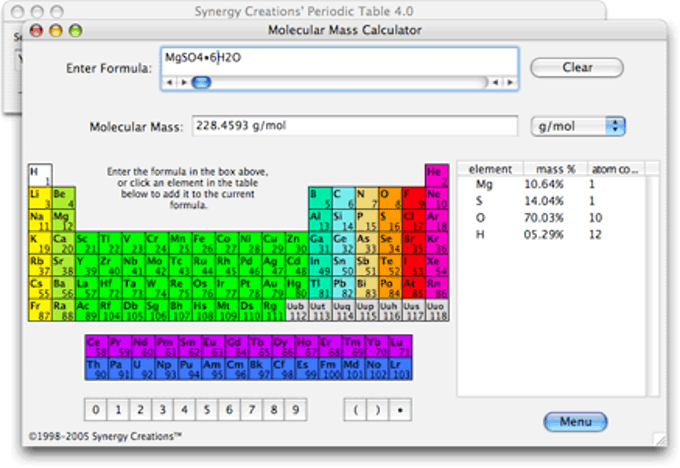The width and height of the screenshot is (680, 468).
Task: Select the Copper (Cu) element cell
Action: (273, 243)
